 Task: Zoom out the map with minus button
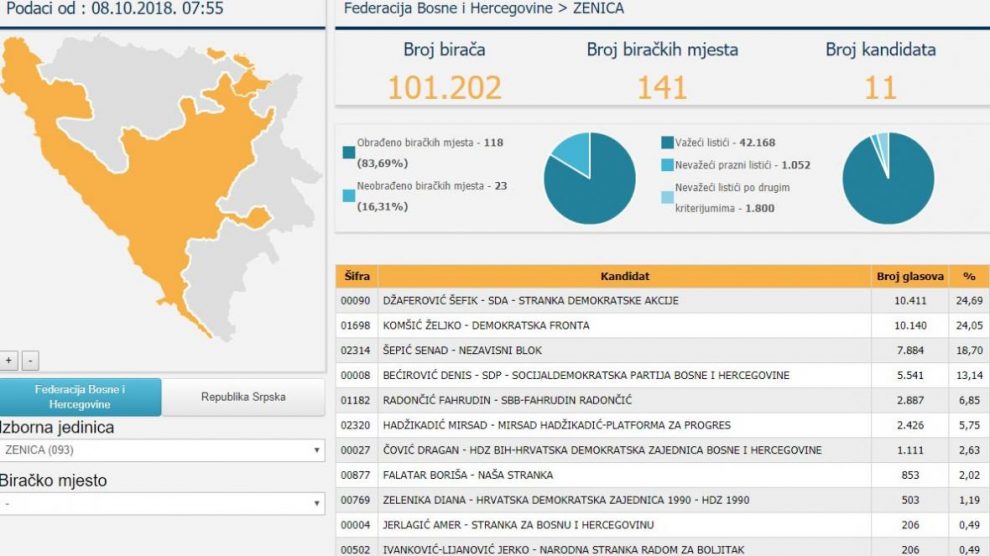(30, 360)
